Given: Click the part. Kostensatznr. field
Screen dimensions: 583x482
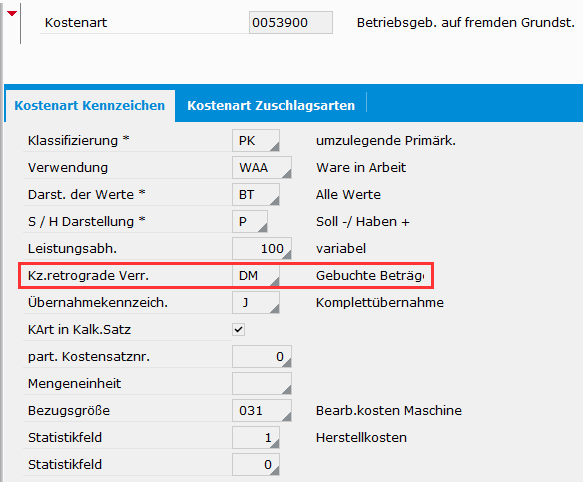Looking at the screenshot, I should point(262,357).
